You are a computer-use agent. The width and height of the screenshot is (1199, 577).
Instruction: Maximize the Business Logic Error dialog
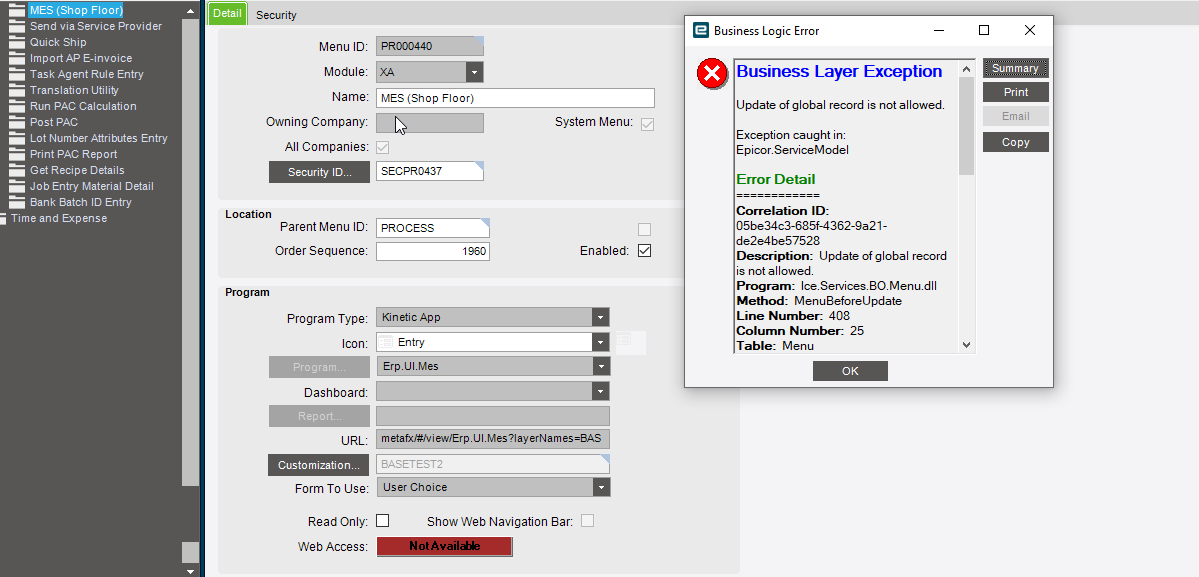click(984, 30)
